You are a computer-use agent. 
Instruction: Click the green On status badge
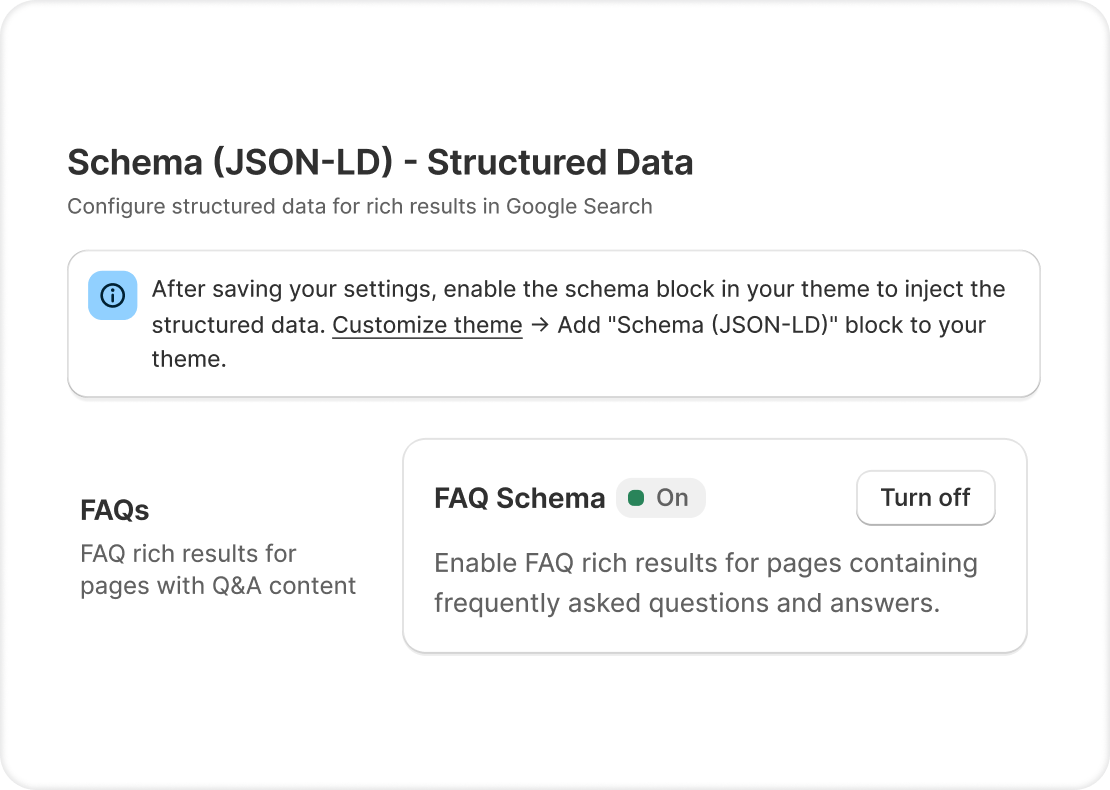[x=661, y=498]
